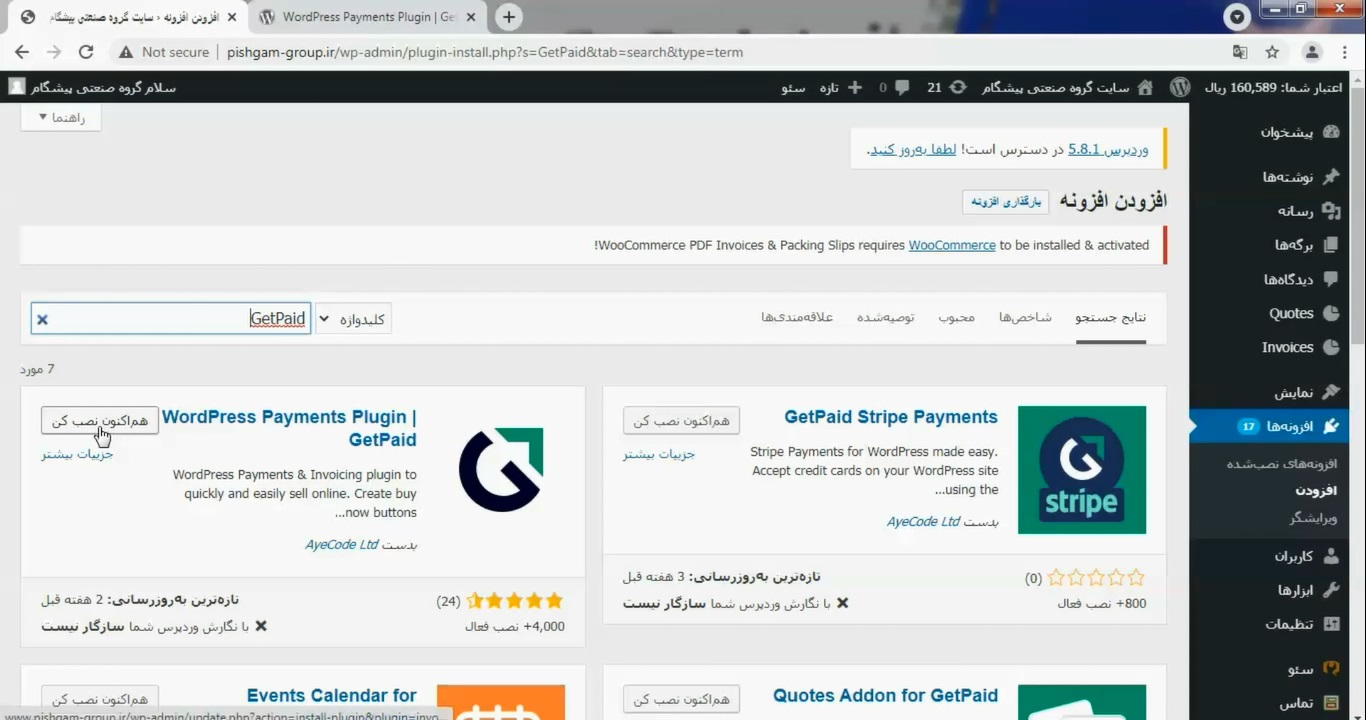Click the WordPress Payments GetPaid logo thumbnail
The height and width of the screenshot is (720, 1366).
pos(501,470)
